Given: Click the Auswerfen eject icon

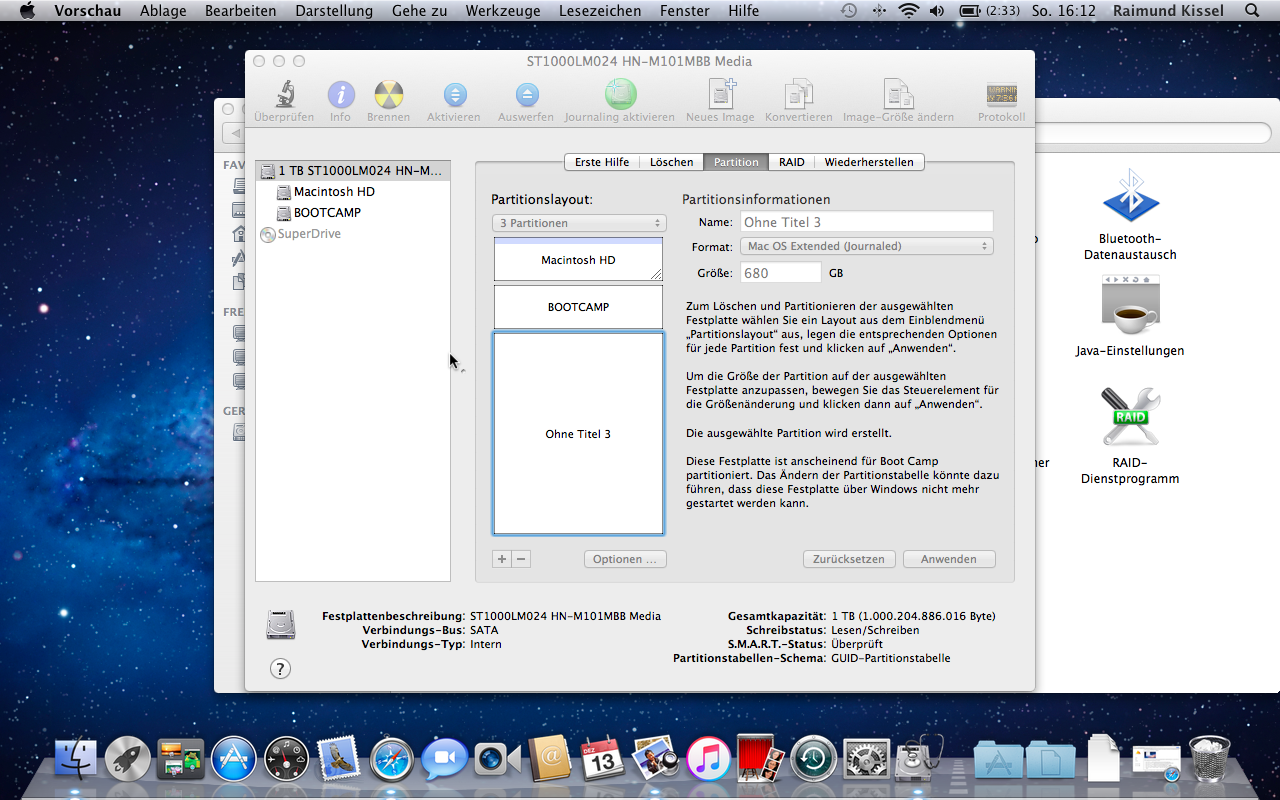Looking at the screenshot, I should (x=527, y=96).
